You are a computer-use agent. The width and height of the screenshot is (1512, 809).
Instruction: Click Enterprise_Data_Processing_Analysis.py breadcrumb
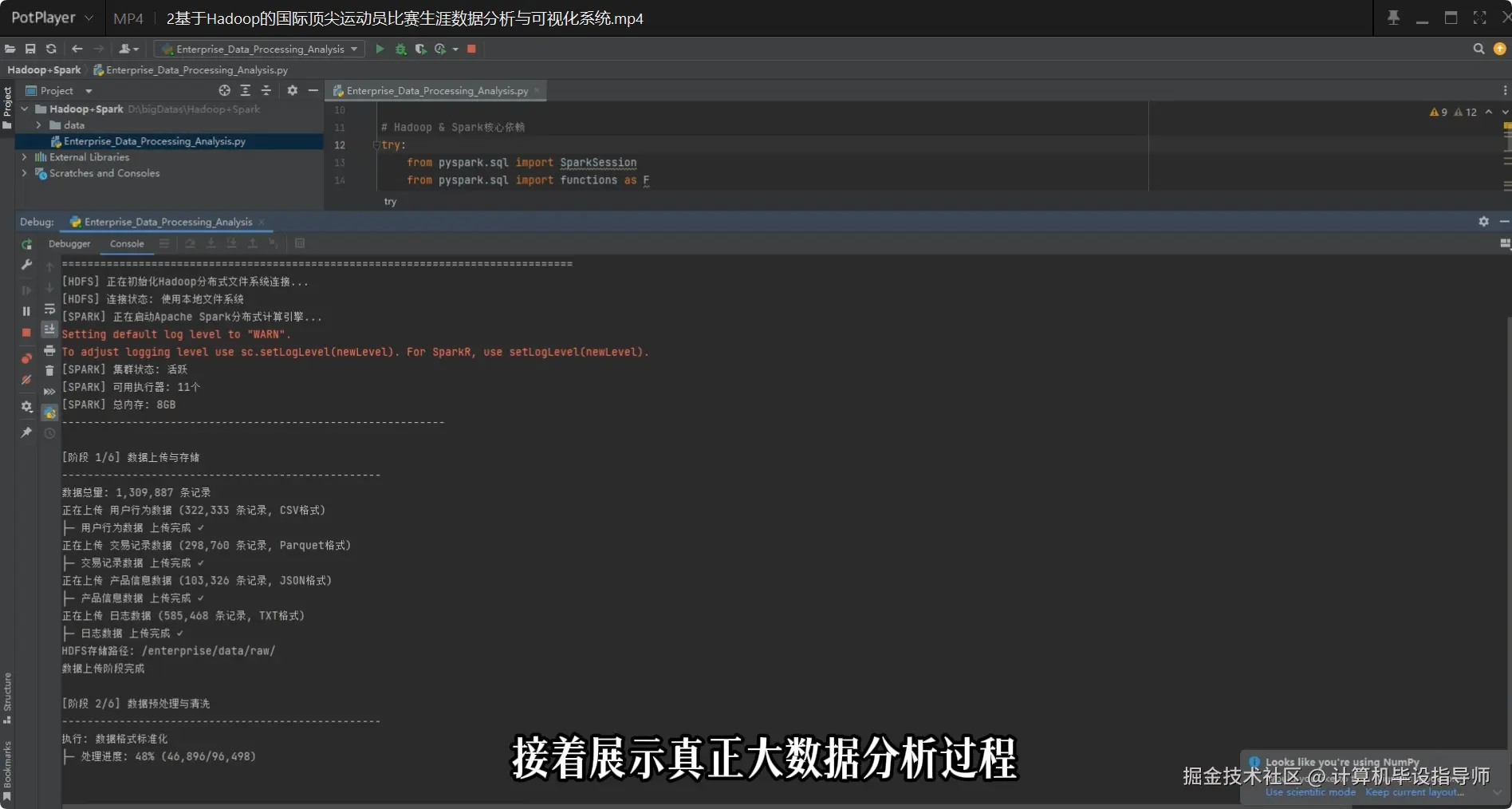point(191,69)
